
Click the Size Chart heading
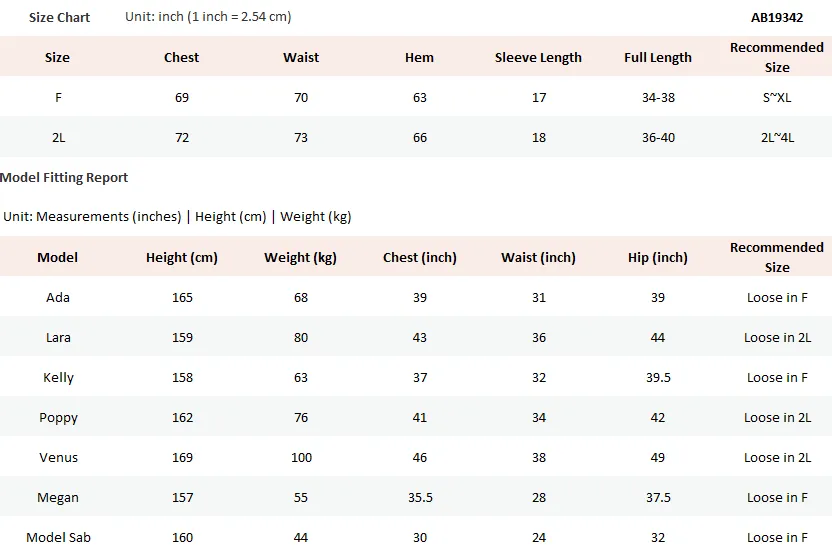pos(59,18)
